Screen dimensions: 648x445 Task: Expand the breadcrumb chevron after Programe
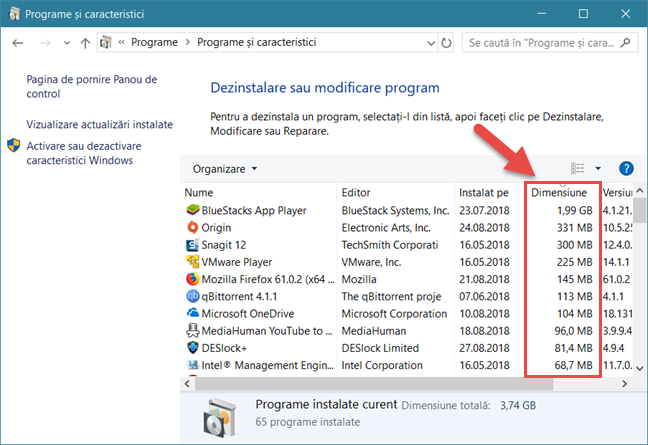coord(188,42)
